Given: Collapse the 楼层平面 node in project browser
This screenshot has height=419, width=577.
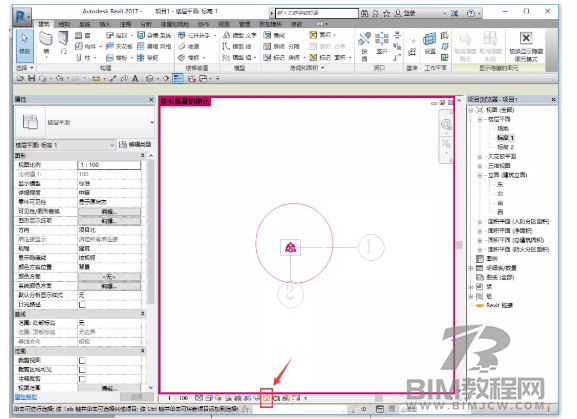Looking at the screenshot, I should point(480,119).
